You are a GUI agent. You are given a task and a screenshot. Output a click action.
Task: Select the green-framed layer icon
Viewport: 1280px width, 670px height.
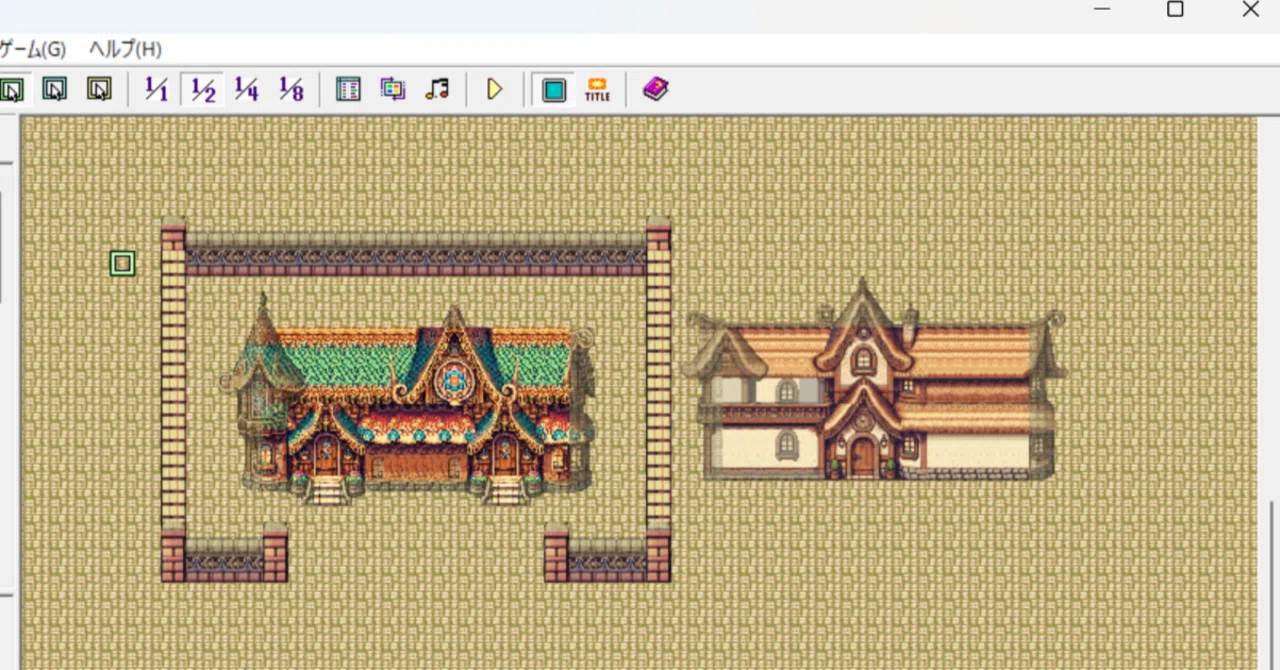(x=11, y=90)
